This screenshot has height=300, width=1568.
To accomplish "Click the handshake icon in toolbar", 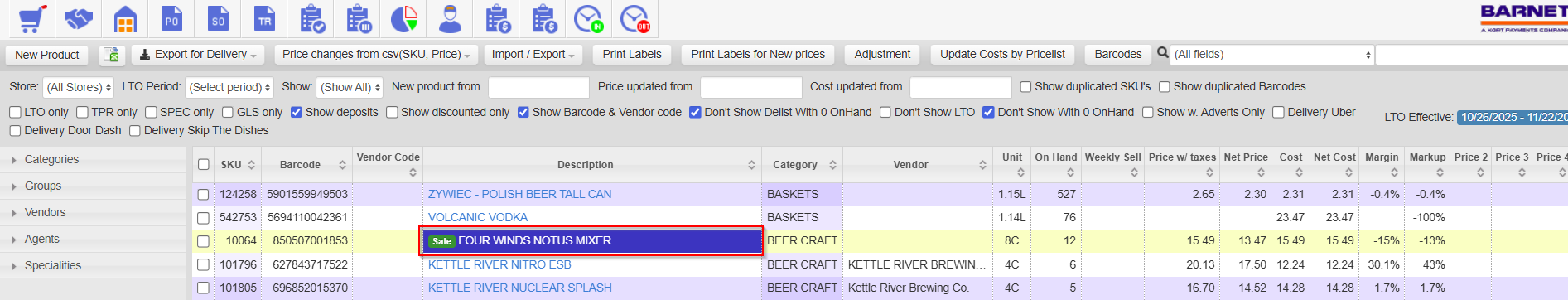I will [79, 18].
